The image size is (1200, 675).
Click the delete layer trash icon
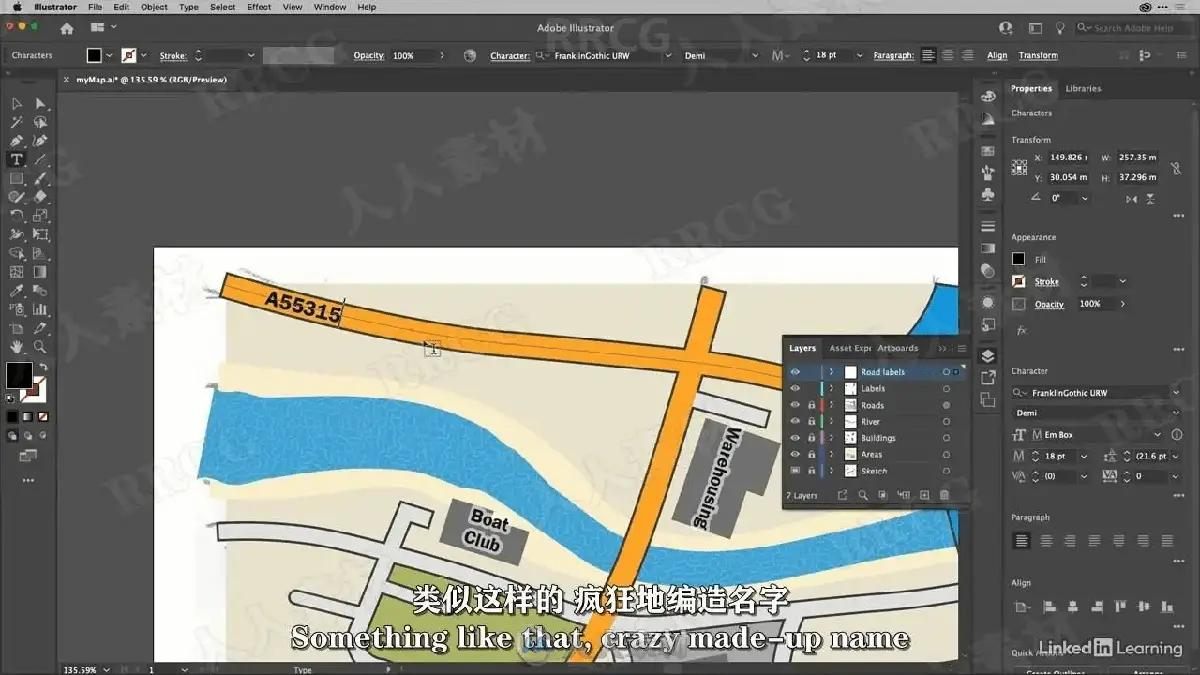coord(944,495)
